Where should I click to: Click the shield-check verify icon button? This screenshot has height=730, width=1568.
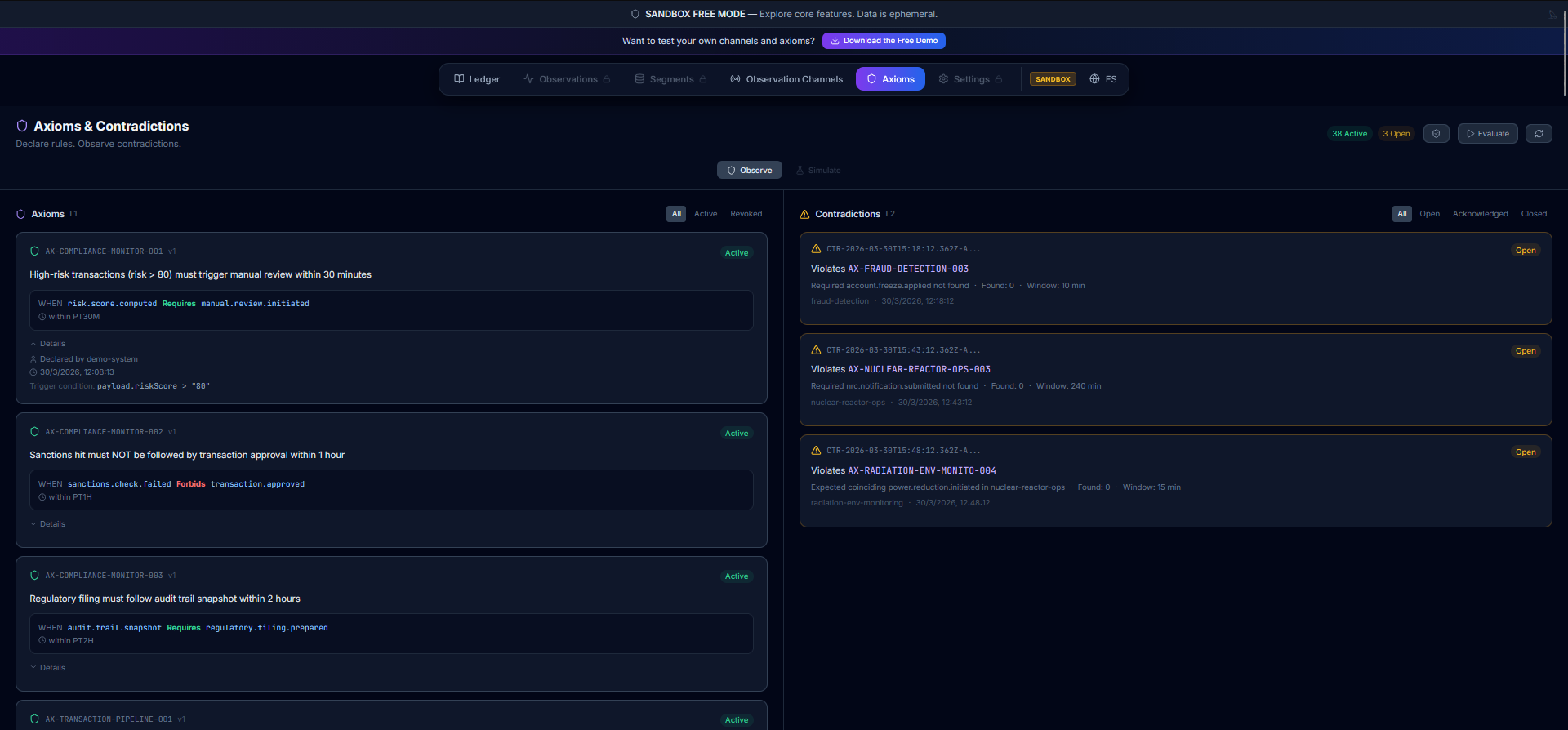point(1436,134)
